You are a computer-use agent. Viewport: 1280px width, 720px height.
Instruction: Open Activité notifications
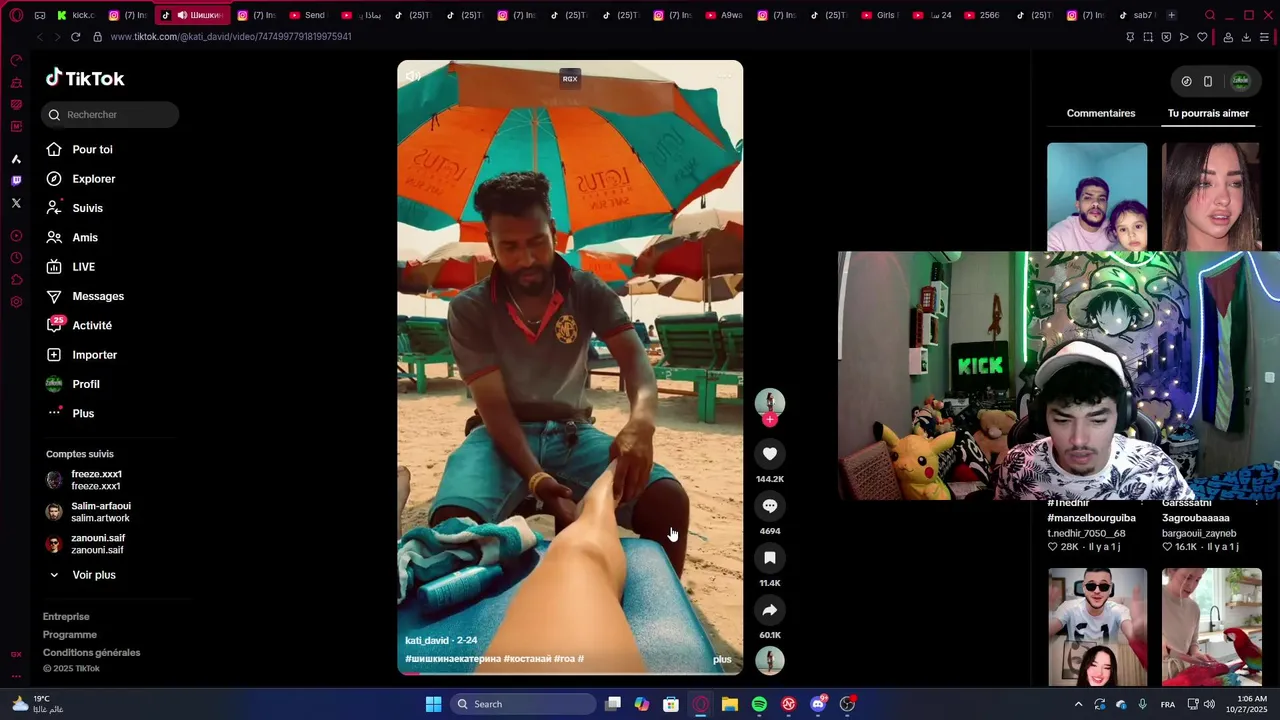click(92, 326)
